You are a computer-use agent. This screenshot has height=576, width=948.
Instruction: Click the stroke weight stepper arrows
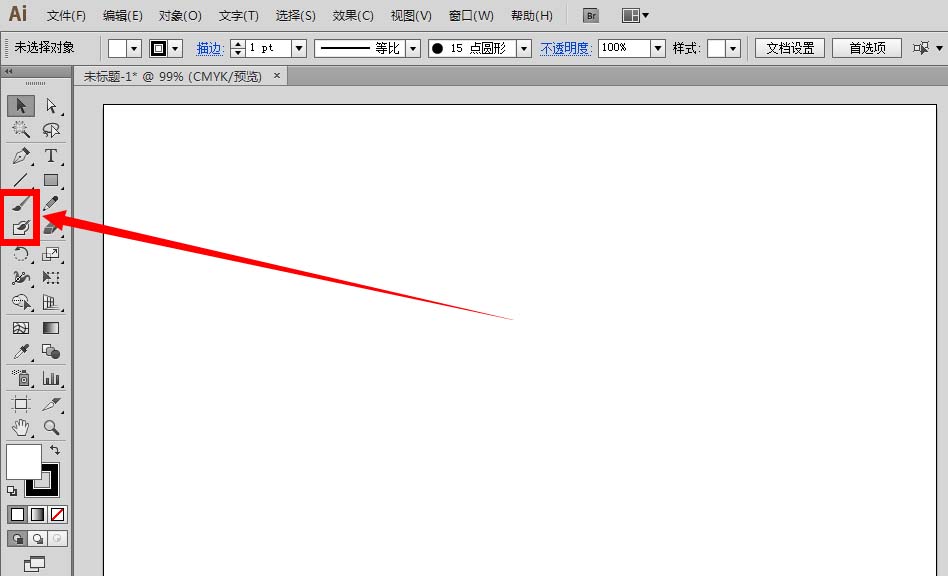(238, 48)
